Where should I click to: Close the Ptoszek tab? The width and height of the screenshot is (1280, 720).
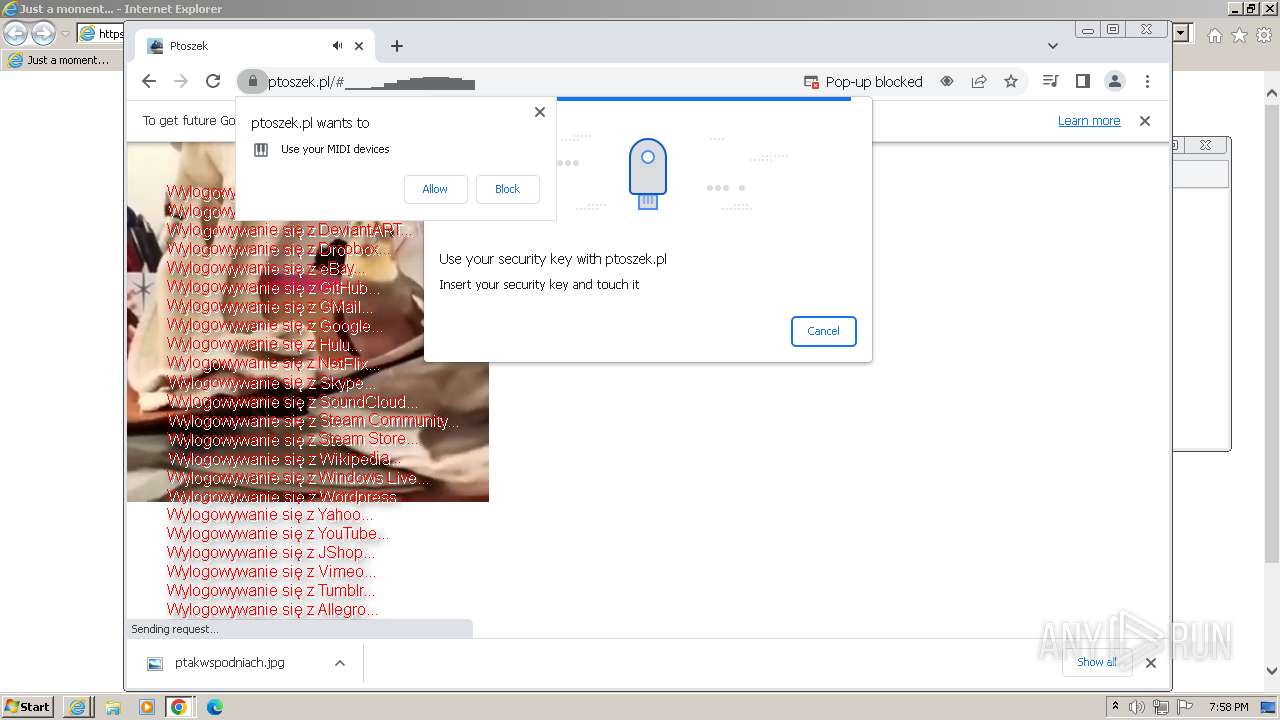359,46
